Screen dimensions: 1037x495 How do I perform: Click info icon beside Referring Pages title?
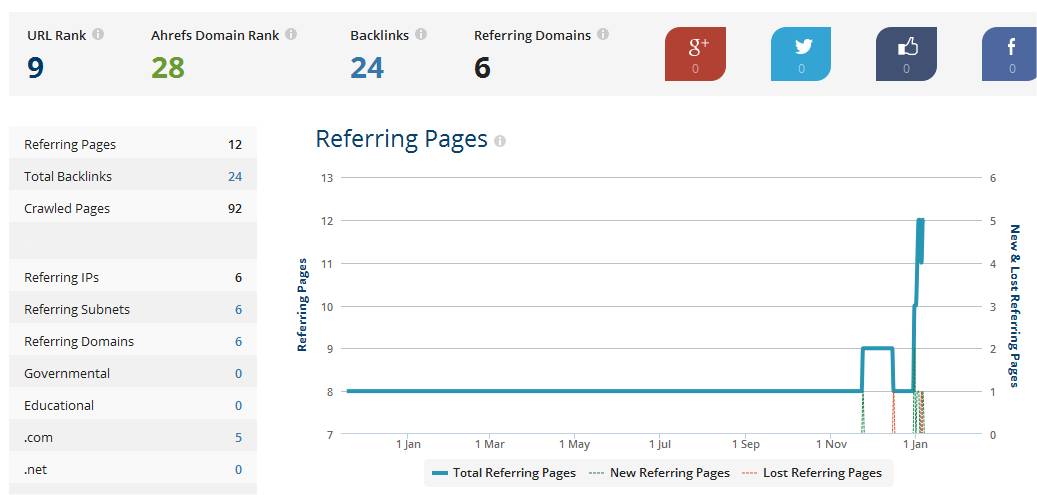pyautogui.click(x=500, y=141)
